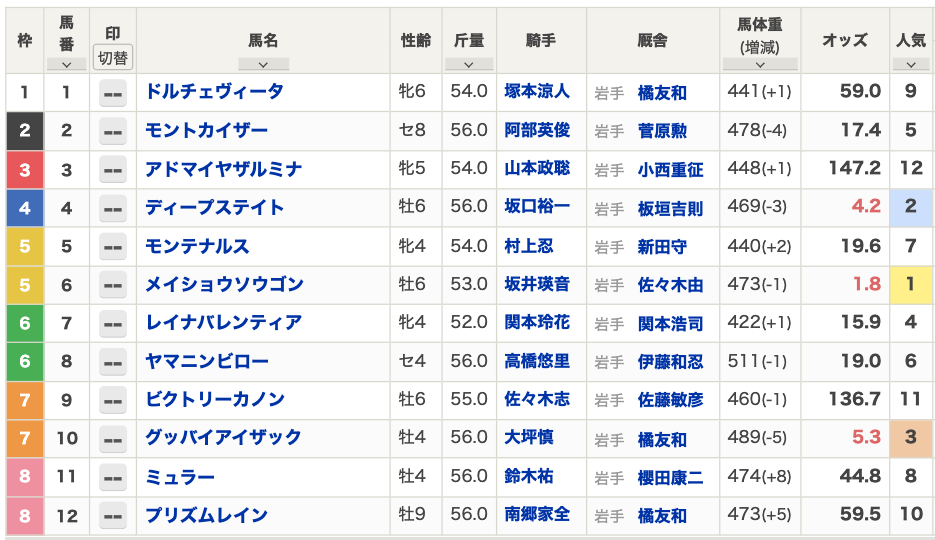Toggle mark selector for ディープステイト row
This screenshot has width=935, height=540.
tap(113, 209)
